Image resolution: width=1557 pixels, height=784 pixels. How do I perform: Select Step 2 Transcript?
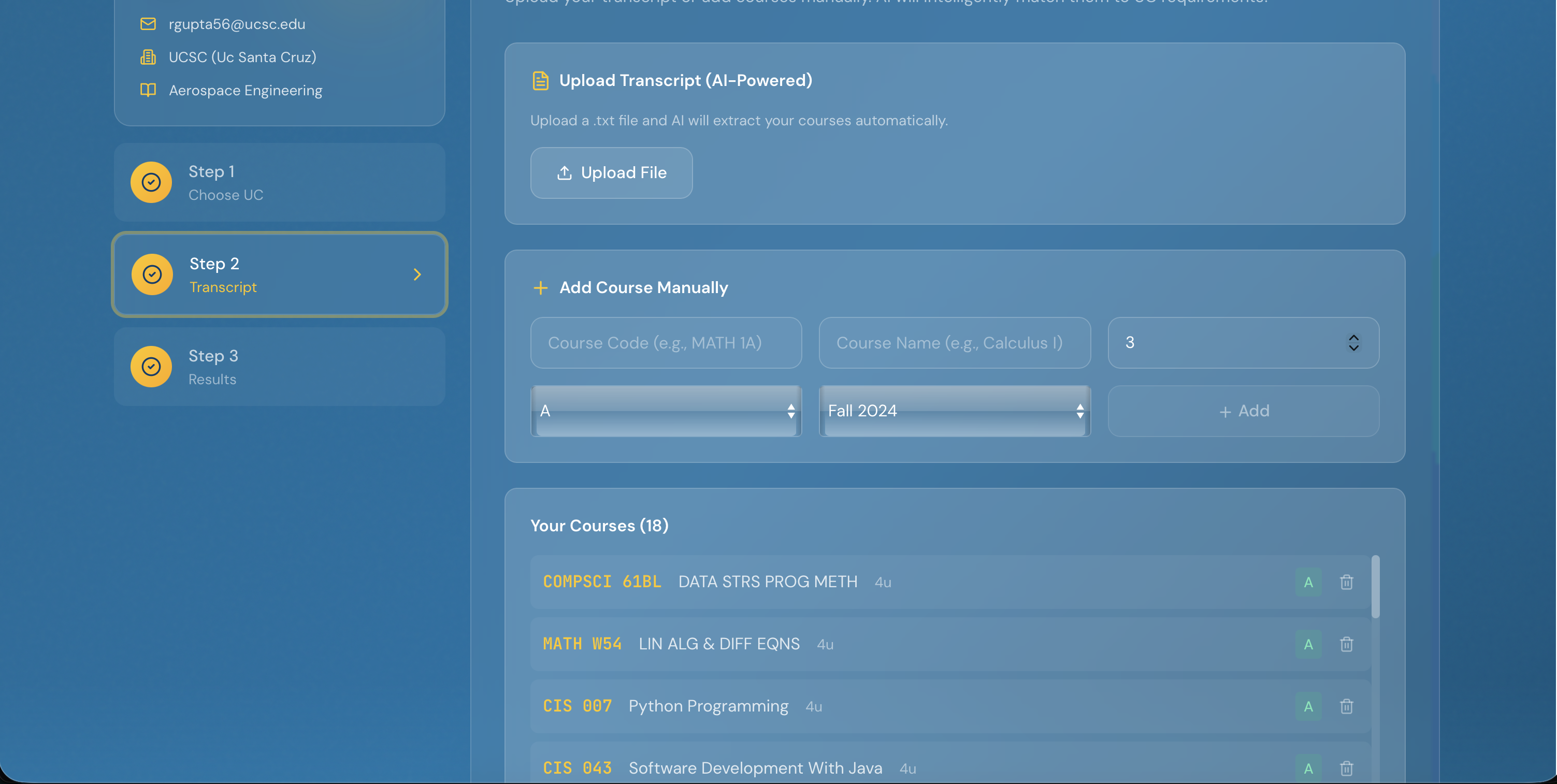279,274
